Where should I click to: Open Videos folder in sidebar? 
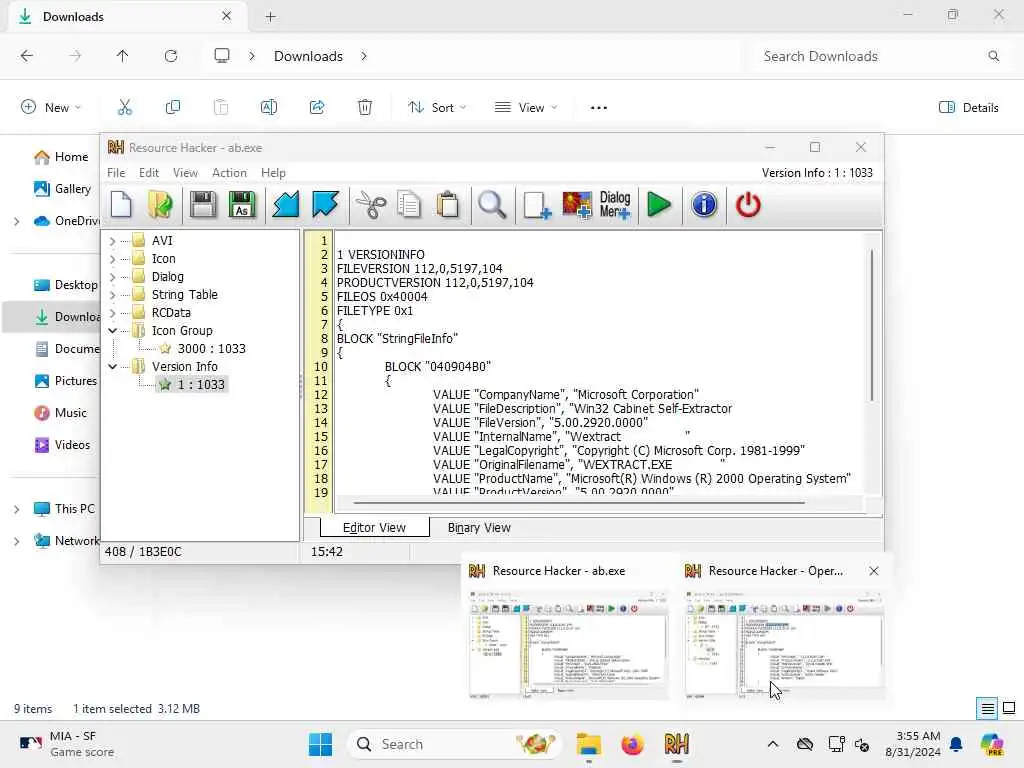[62, 445]
